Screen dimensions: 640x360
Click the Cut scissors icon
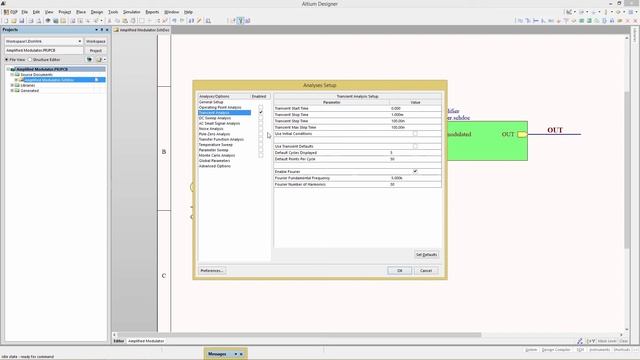tap(109, 20)
